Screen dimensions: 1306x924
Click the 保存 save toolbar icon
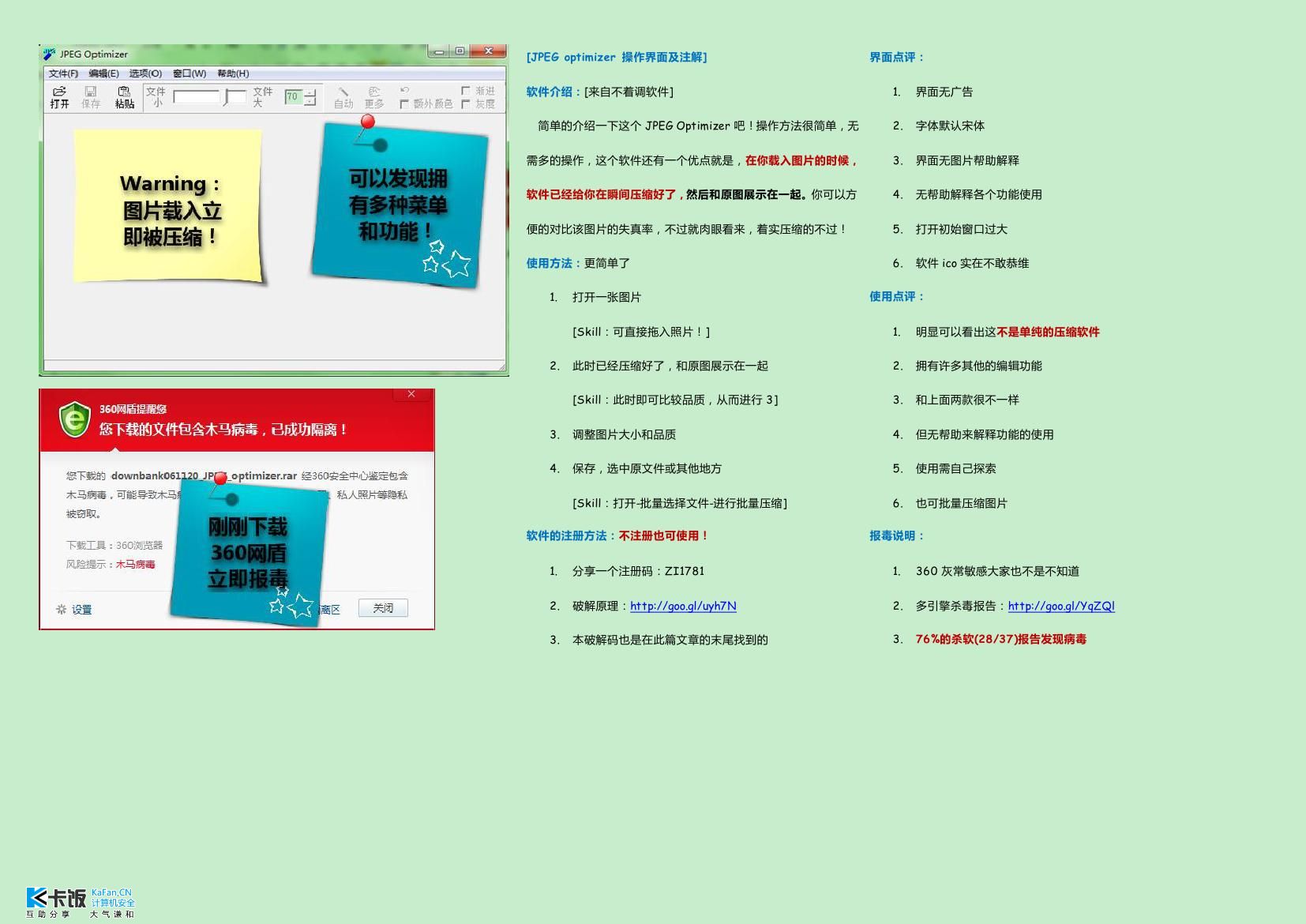(91, 97)
